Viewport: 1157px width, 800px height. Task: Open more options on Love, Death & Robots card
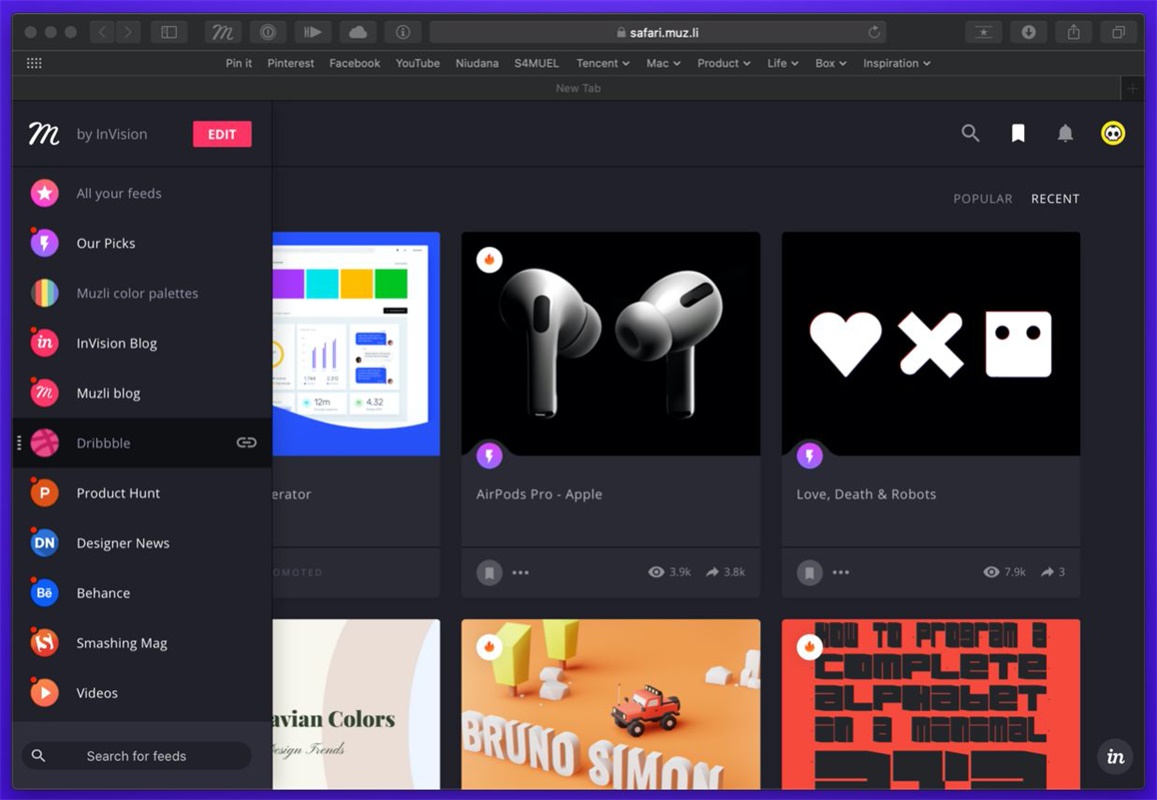pyautogui.click(x=840, y=573)
